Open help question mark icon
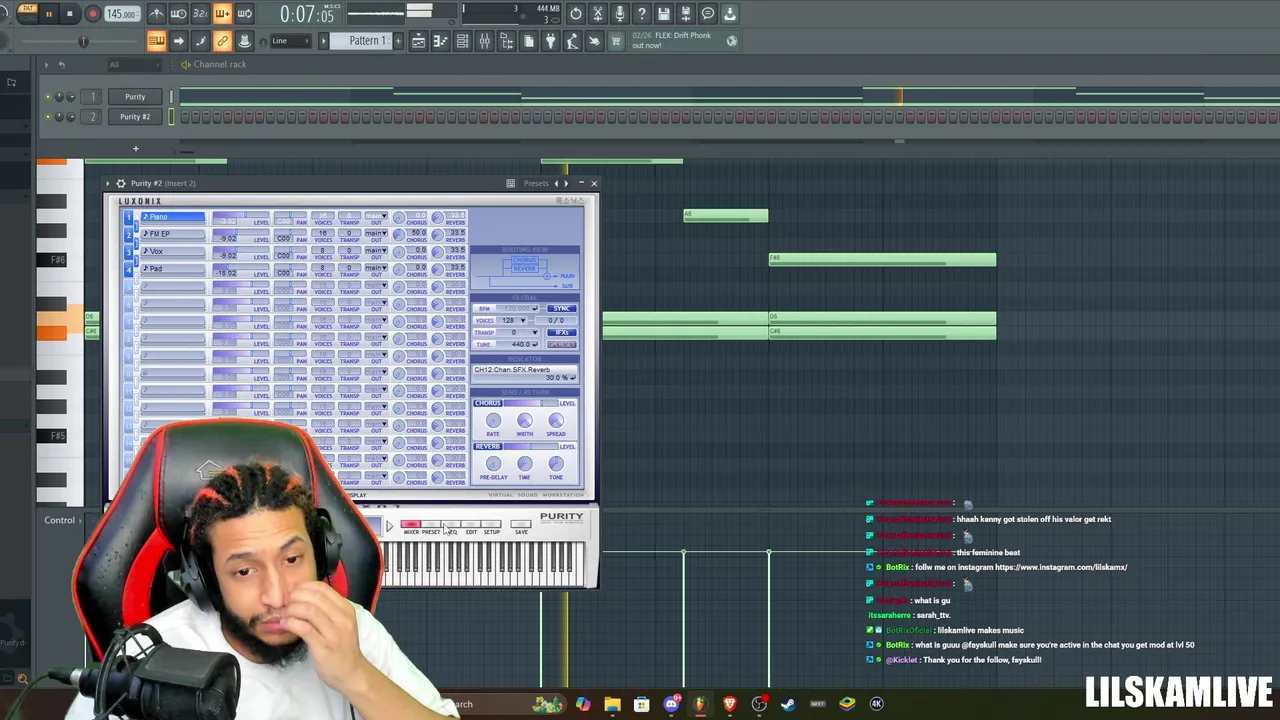This screenshot has height=720, width=1280. coord(642,14)
